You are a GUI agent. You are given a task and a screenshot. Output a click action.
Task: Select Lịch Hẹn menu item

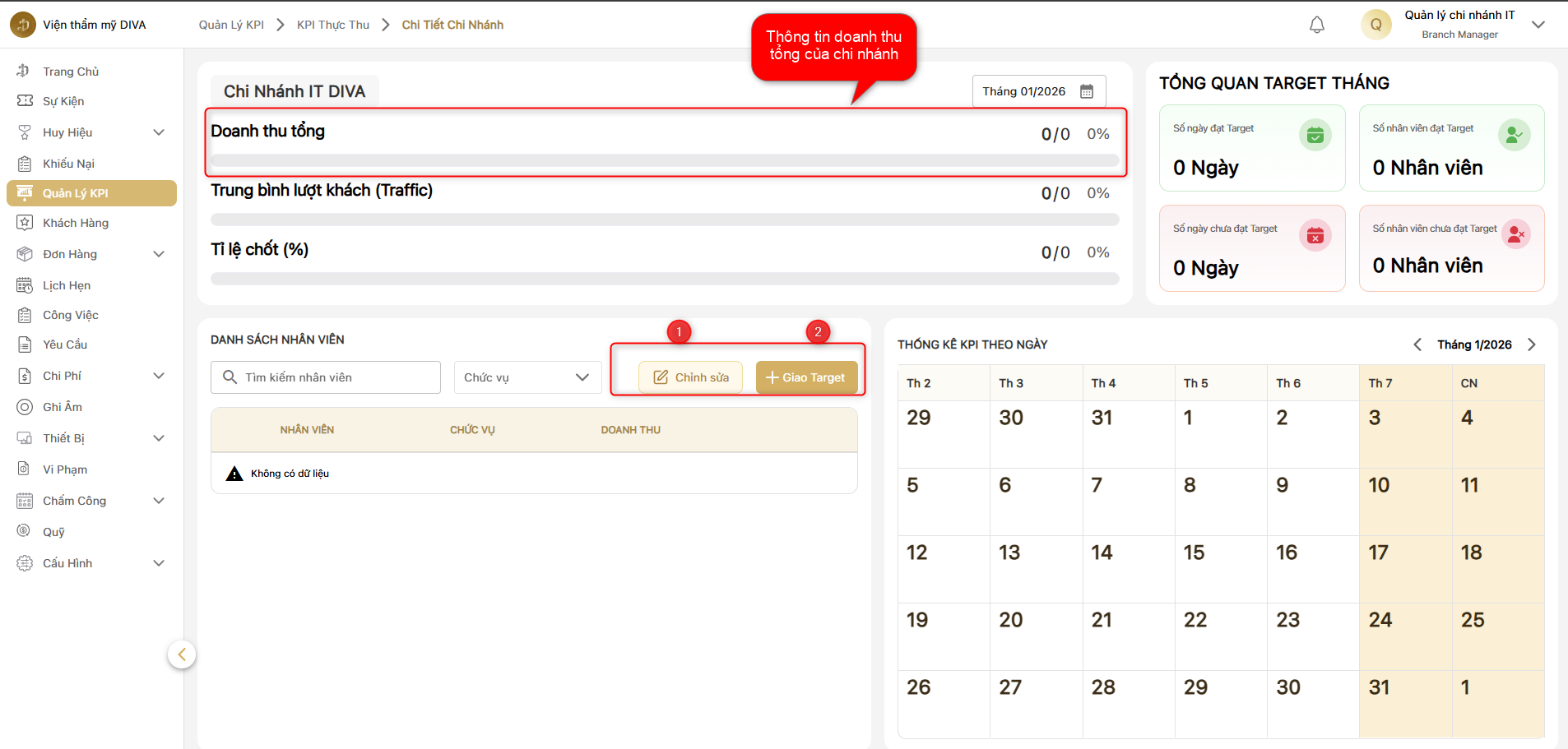point(67,285)
